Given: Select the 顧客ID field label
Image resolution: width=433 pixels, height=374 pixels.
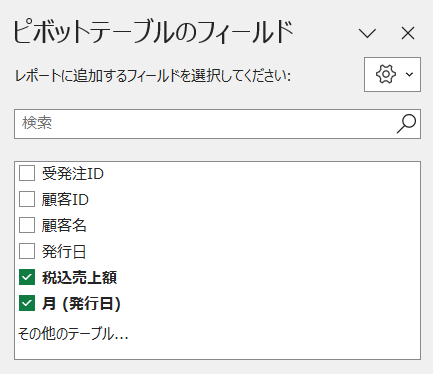Looking at the screenshot, I should click(65, 200).
